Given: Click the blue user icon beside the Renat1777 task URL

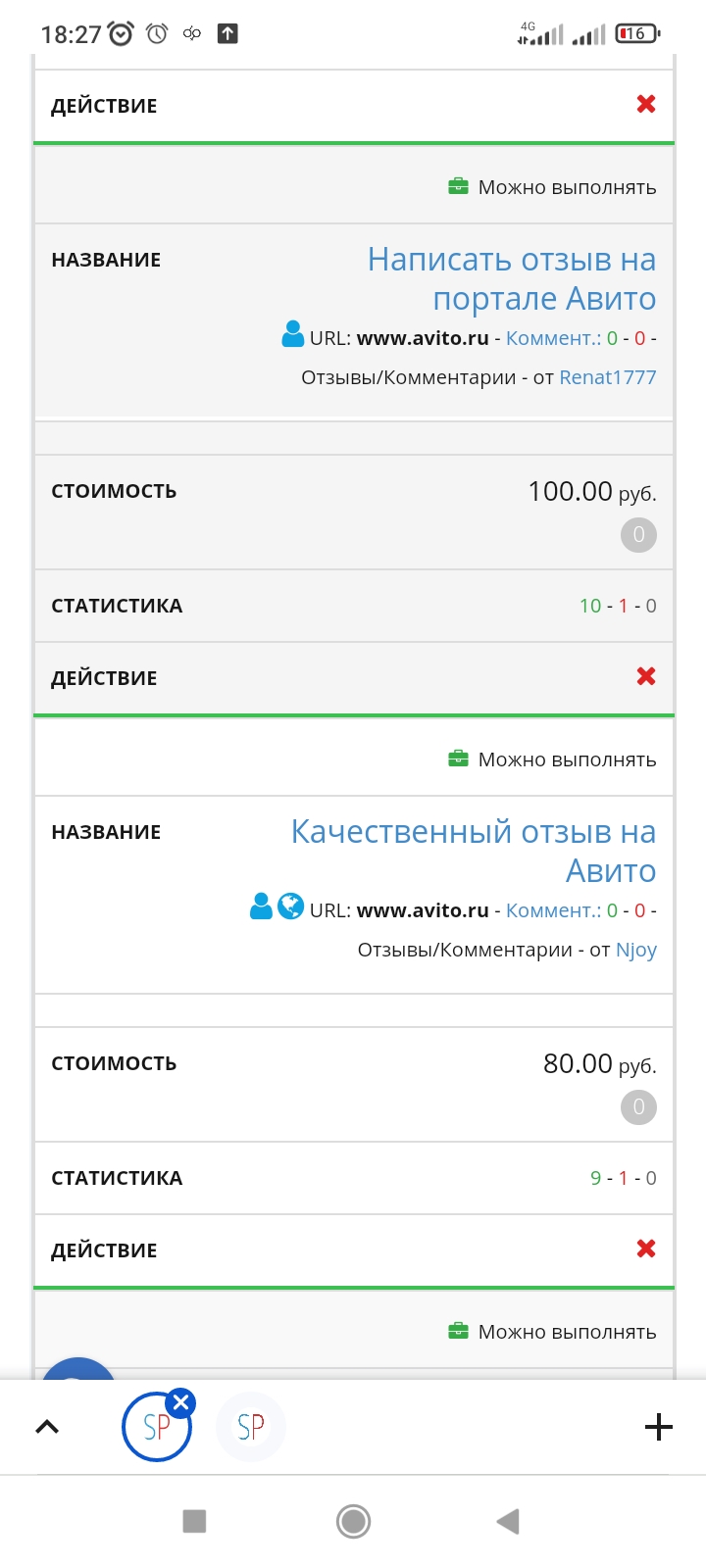Looking at the screenshot, I should point(293,334).
